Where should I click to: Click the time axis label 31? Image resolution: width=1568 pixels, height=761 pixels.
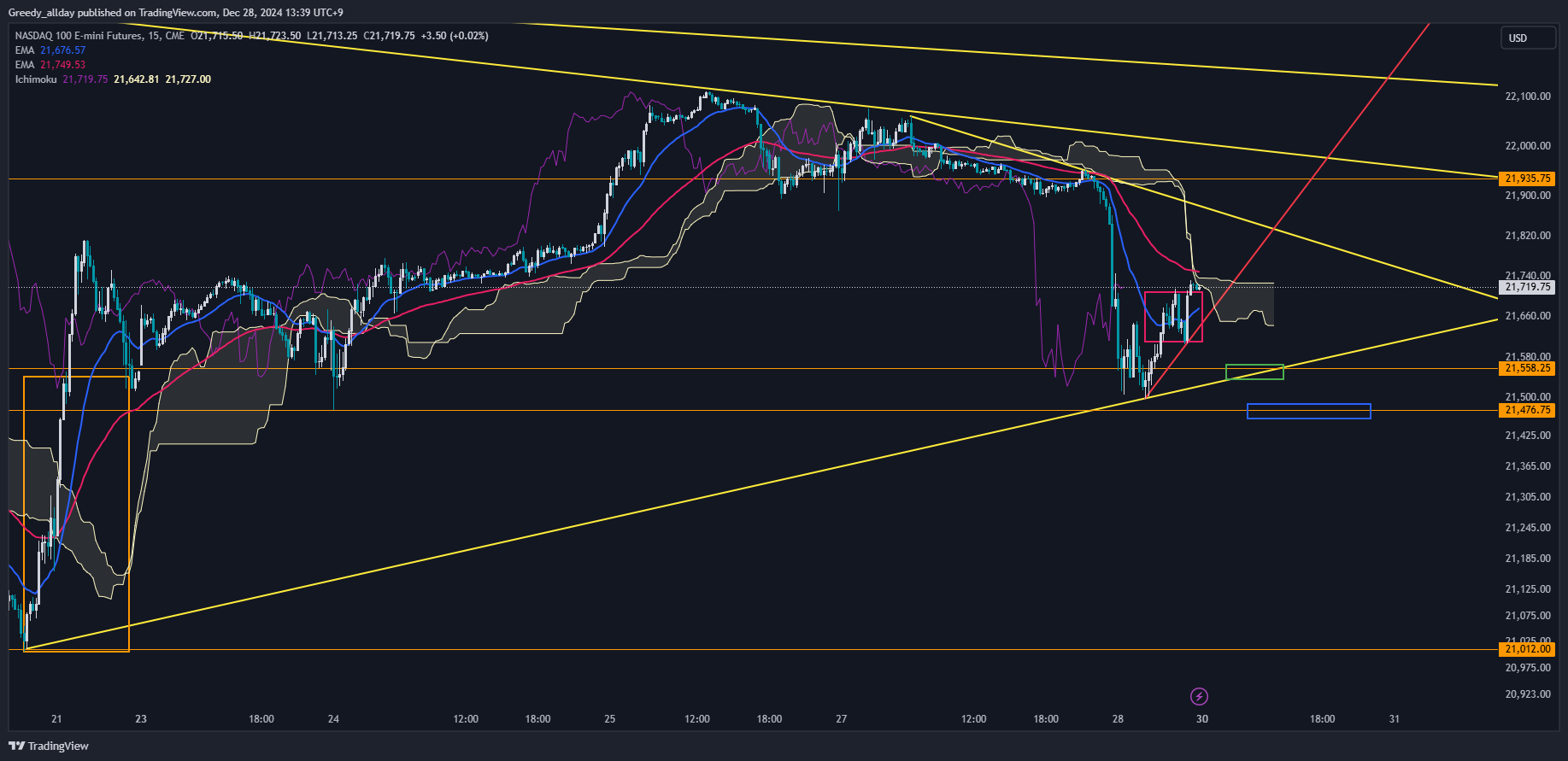point(1395,719)
